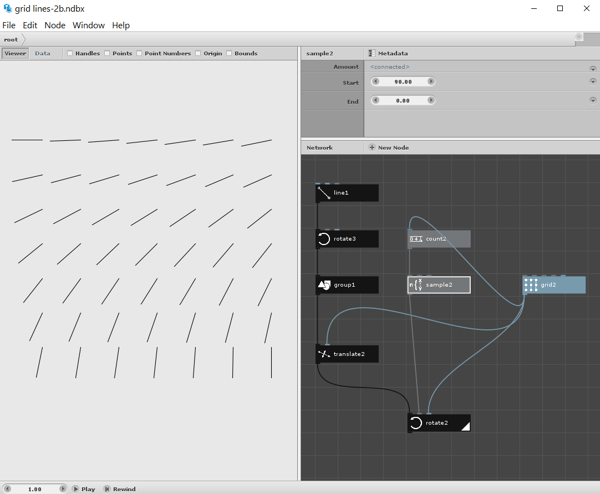Select the group1 node label
The height and width of the screenshot is (494, 600).
click(344, 285)
